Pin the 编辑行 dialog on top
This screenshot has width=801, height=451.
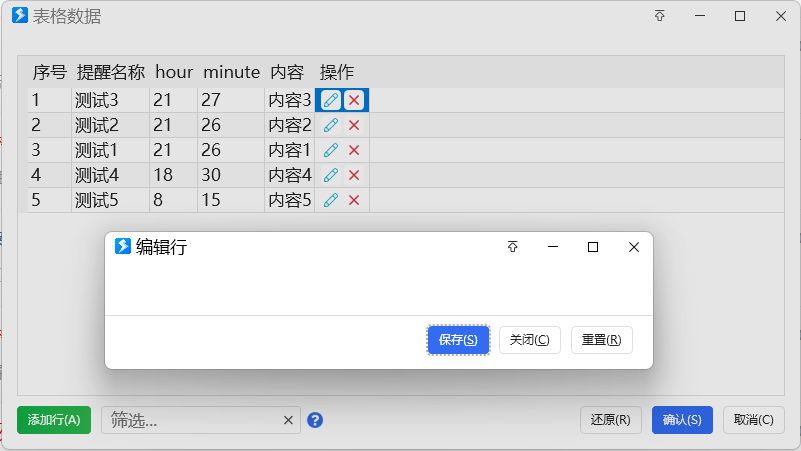(512, 247)
